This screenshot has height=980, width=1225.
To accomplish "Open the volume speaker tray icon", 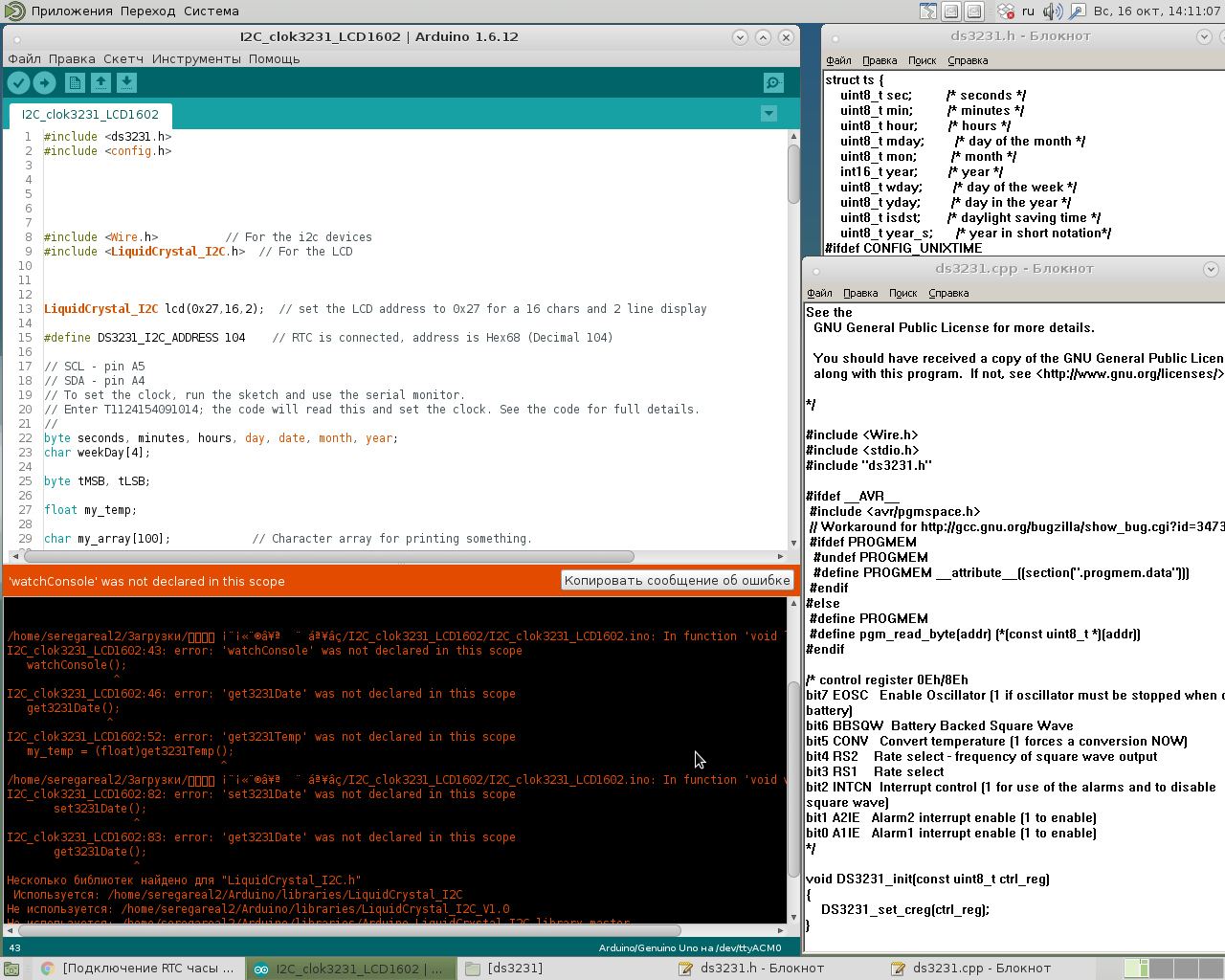I will [x=1053, y=11].
